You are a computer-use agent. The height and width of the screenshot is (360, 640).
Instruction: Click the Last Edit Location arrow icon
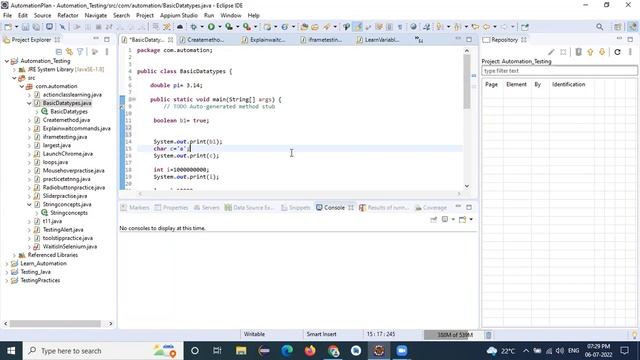point(476,27)
